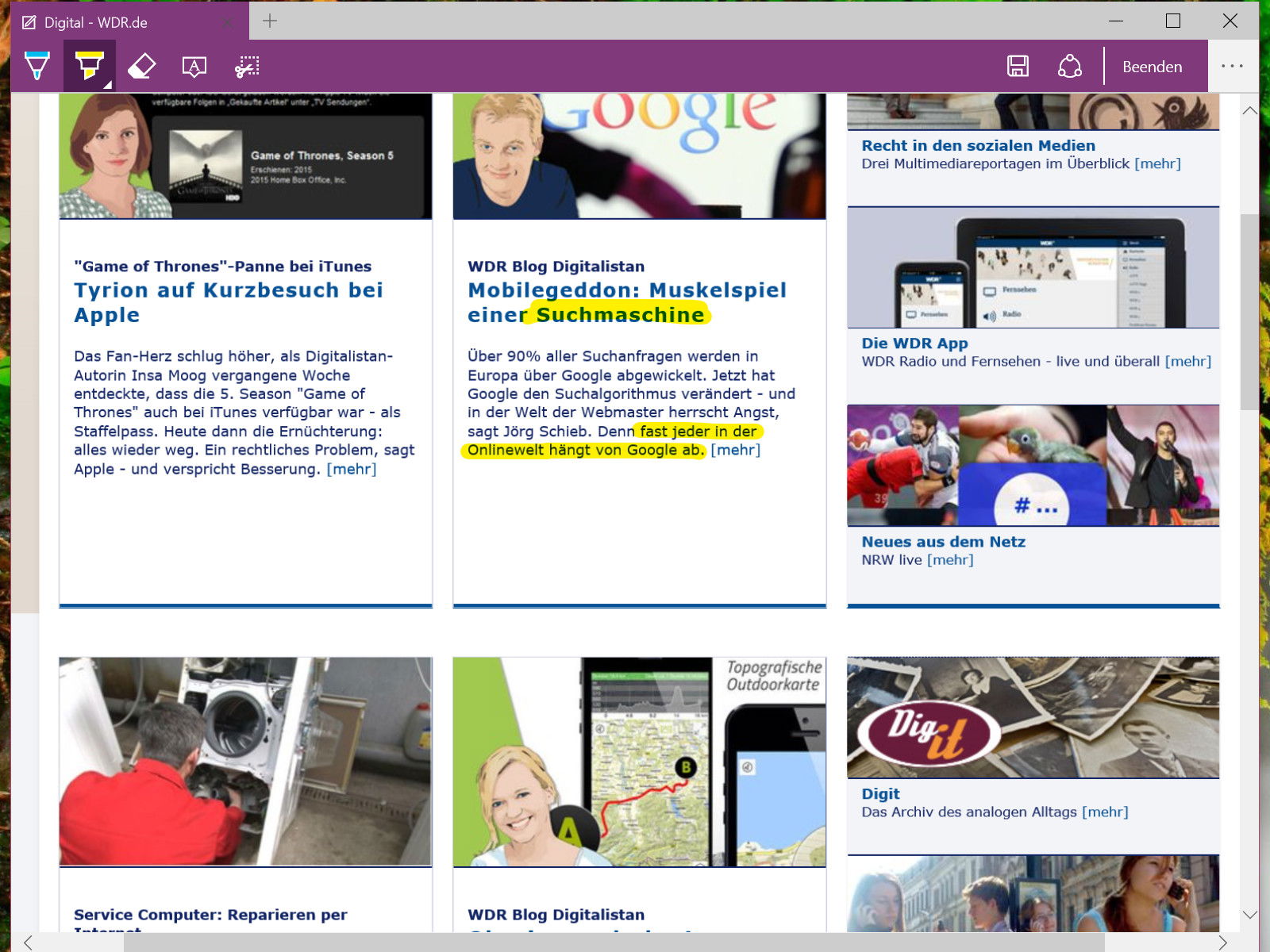1270x952 pixels.
Task: Select the Eraser tool
Action: tap(142, 66)
